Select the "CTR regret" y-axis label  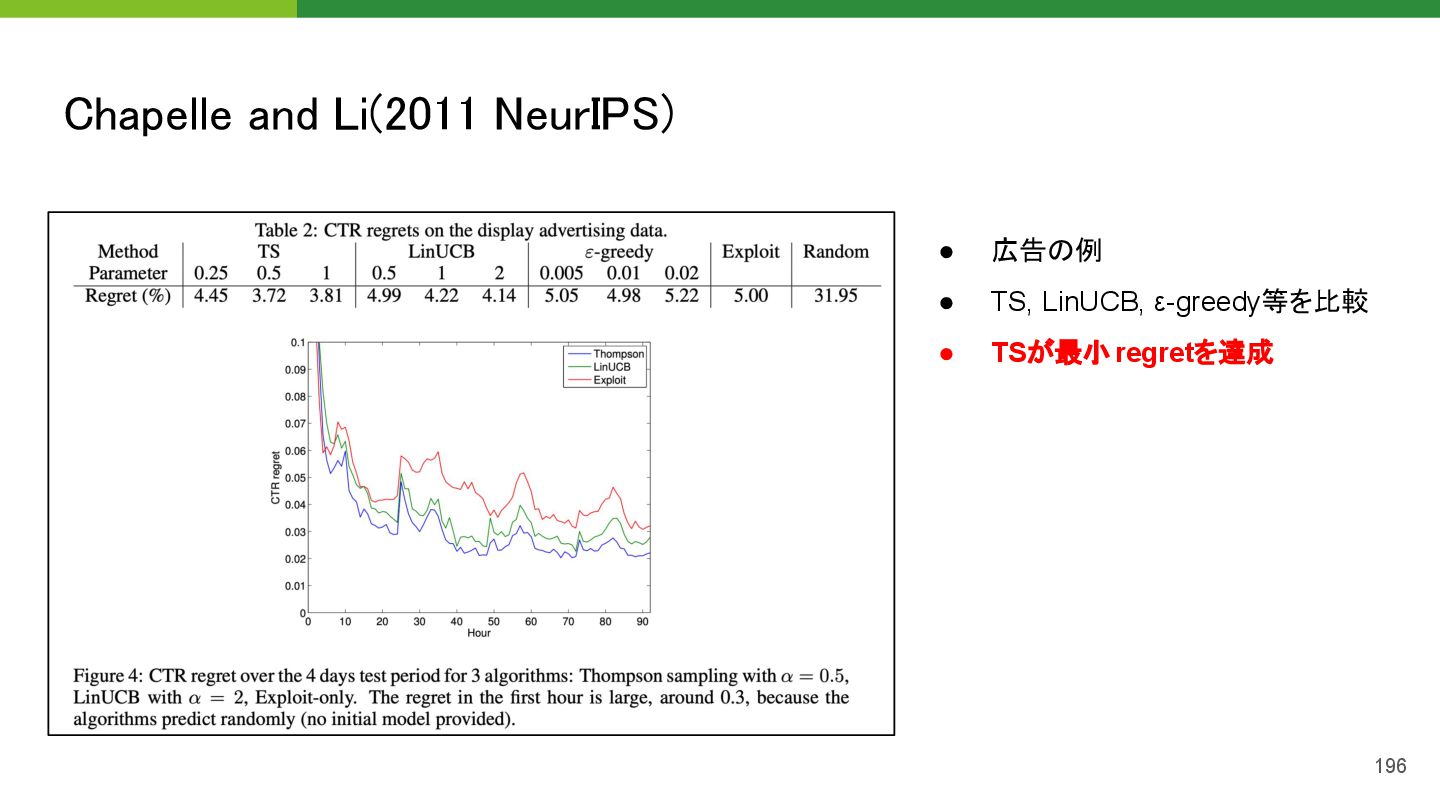click(276, 477)
